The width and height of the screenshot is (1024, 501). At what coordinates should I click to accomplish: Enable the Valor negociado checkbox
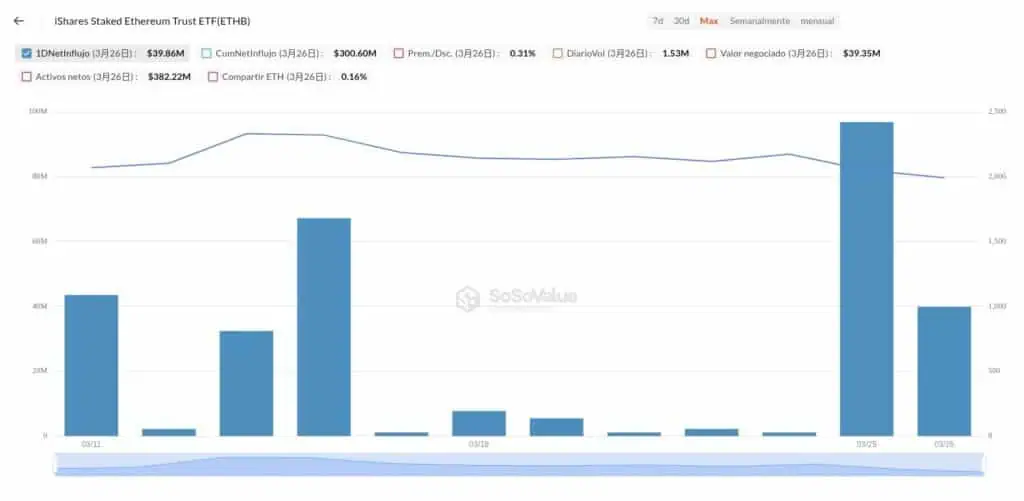(711, 53)
